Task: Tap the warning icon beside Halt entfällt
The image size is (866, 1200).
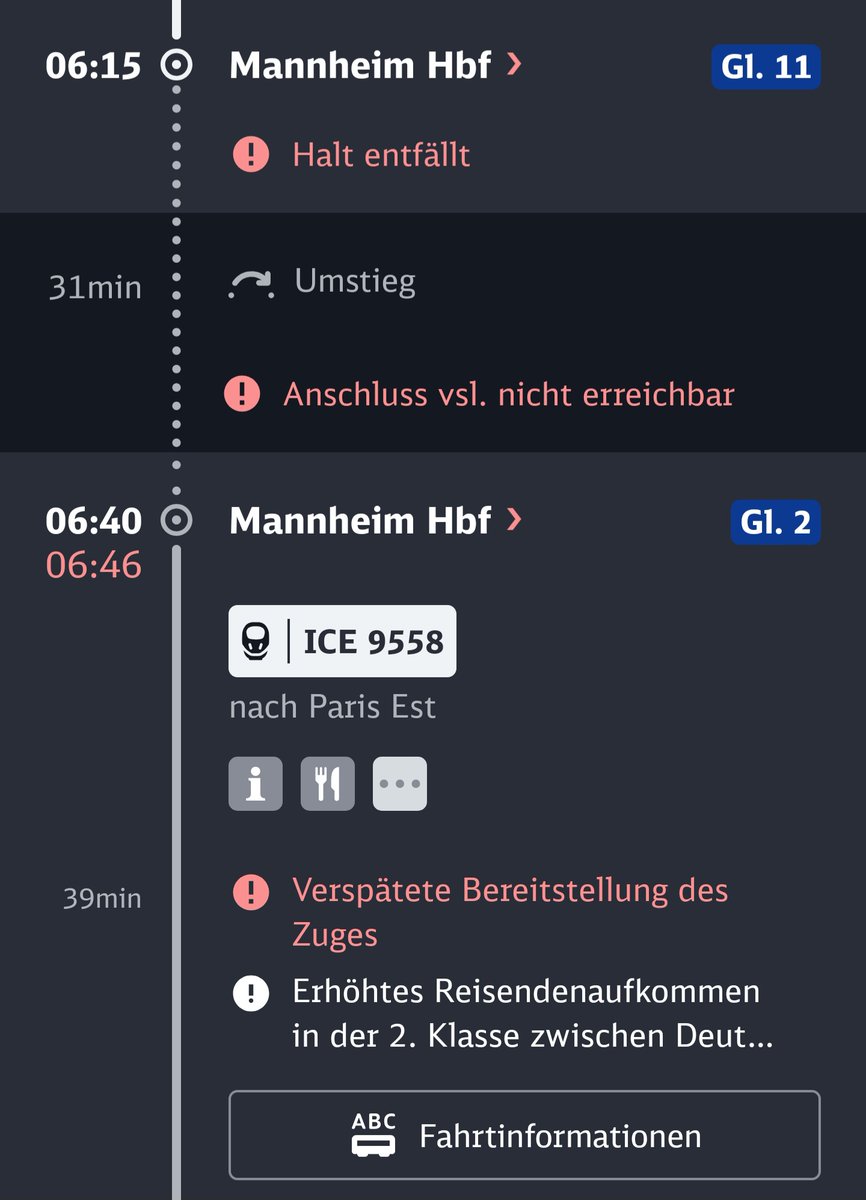Action: [251, 154]
